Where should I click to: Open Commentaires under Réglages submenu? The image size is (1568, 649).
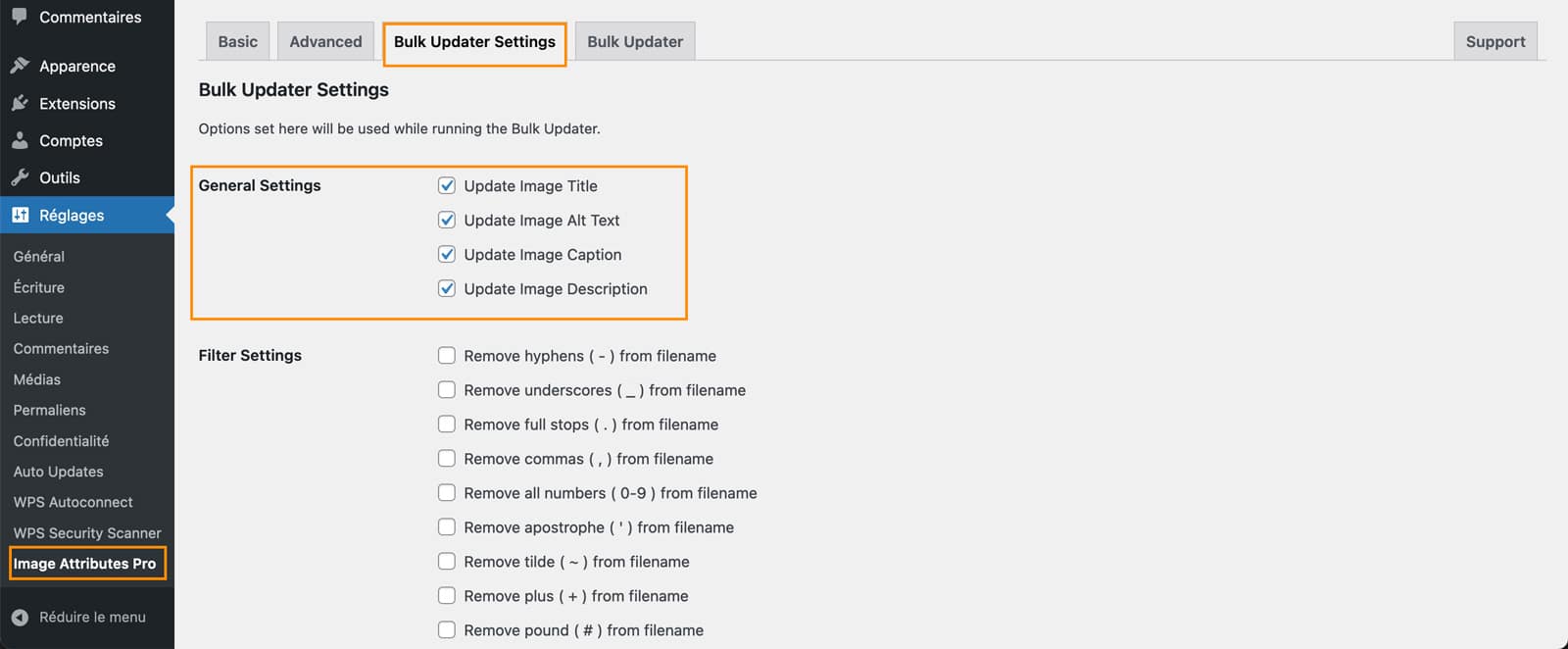(61, 348)
